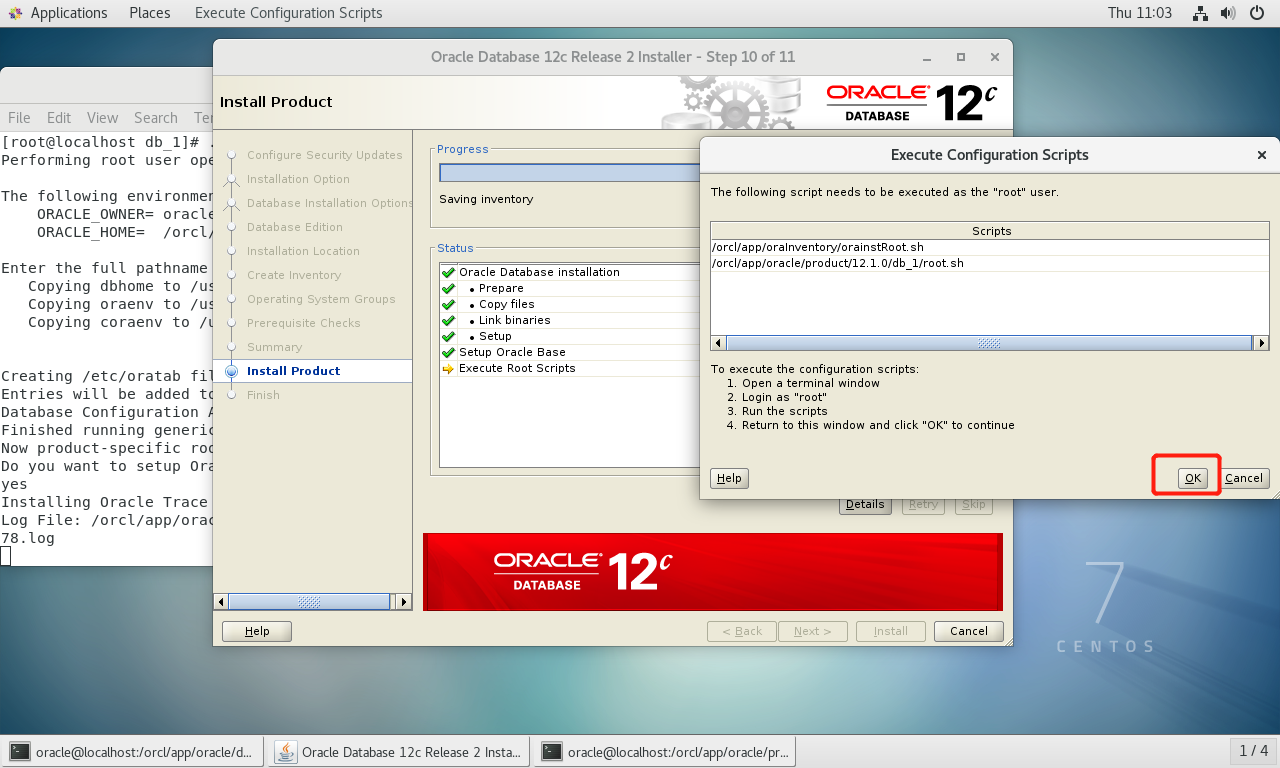Cancel the Execute Configuration Scripts dialog
The image size is (1280, 768).
point(1244,478)
